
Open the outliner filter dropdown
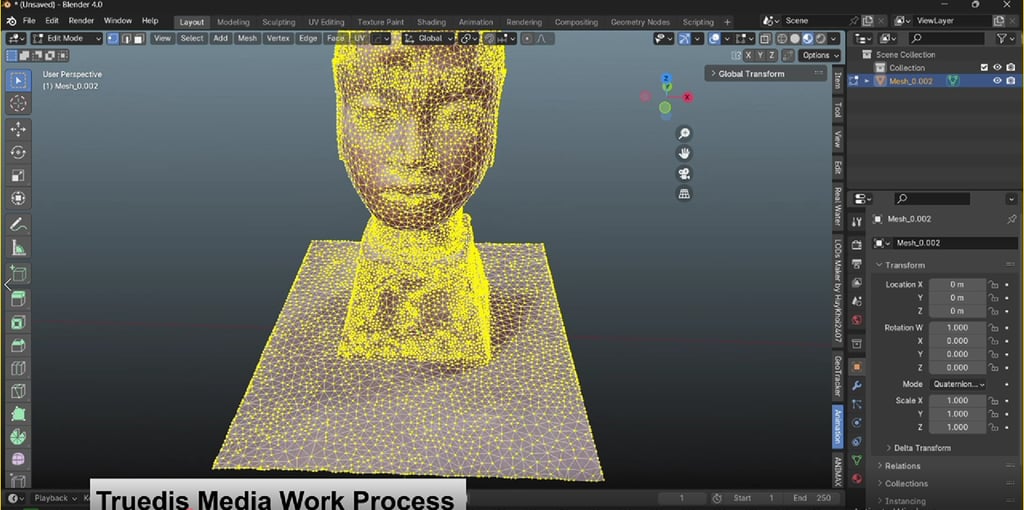point(1005,39)
